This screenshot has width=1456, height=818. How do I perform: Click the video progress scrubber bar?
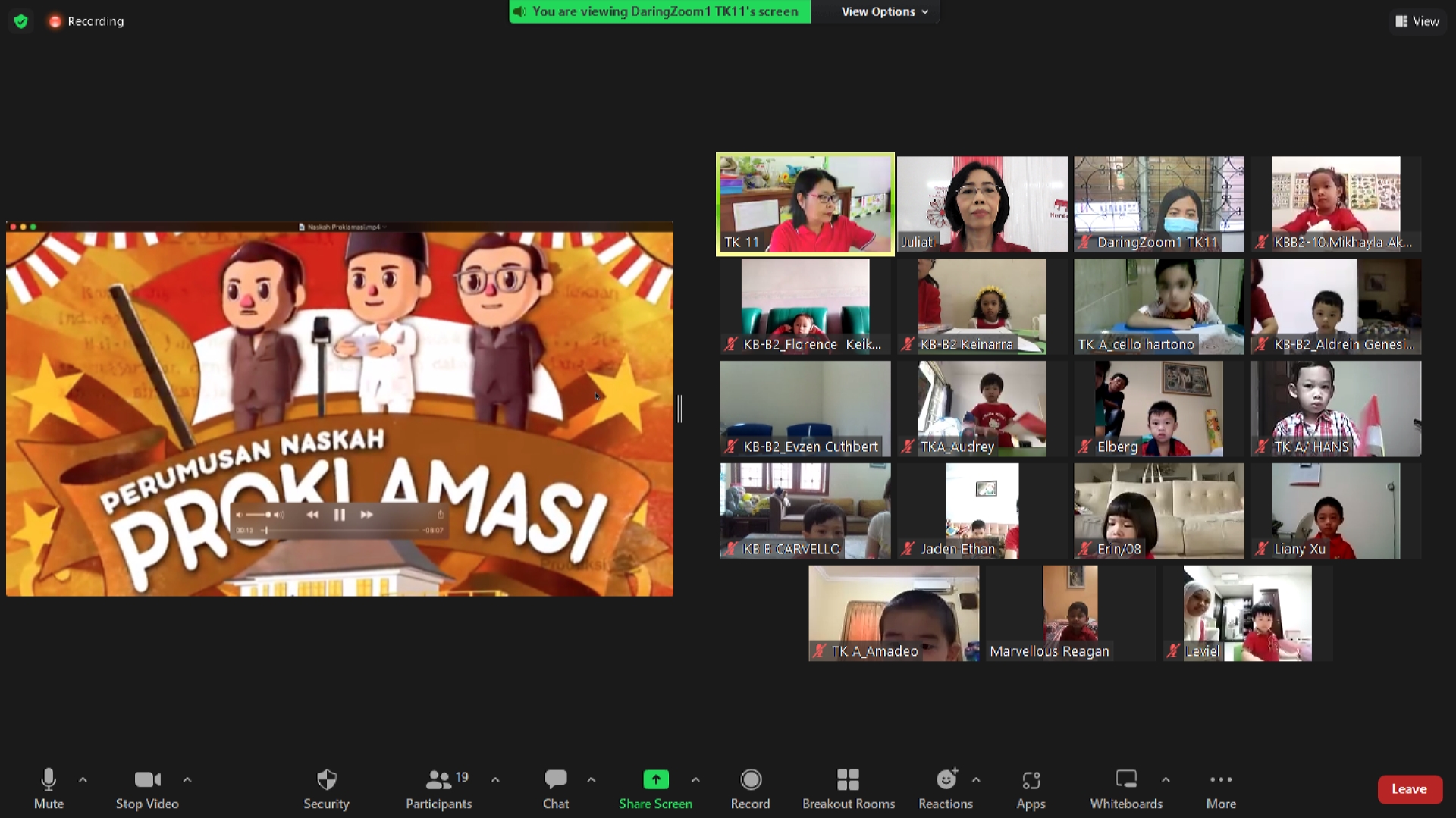[x=340, y=530]
